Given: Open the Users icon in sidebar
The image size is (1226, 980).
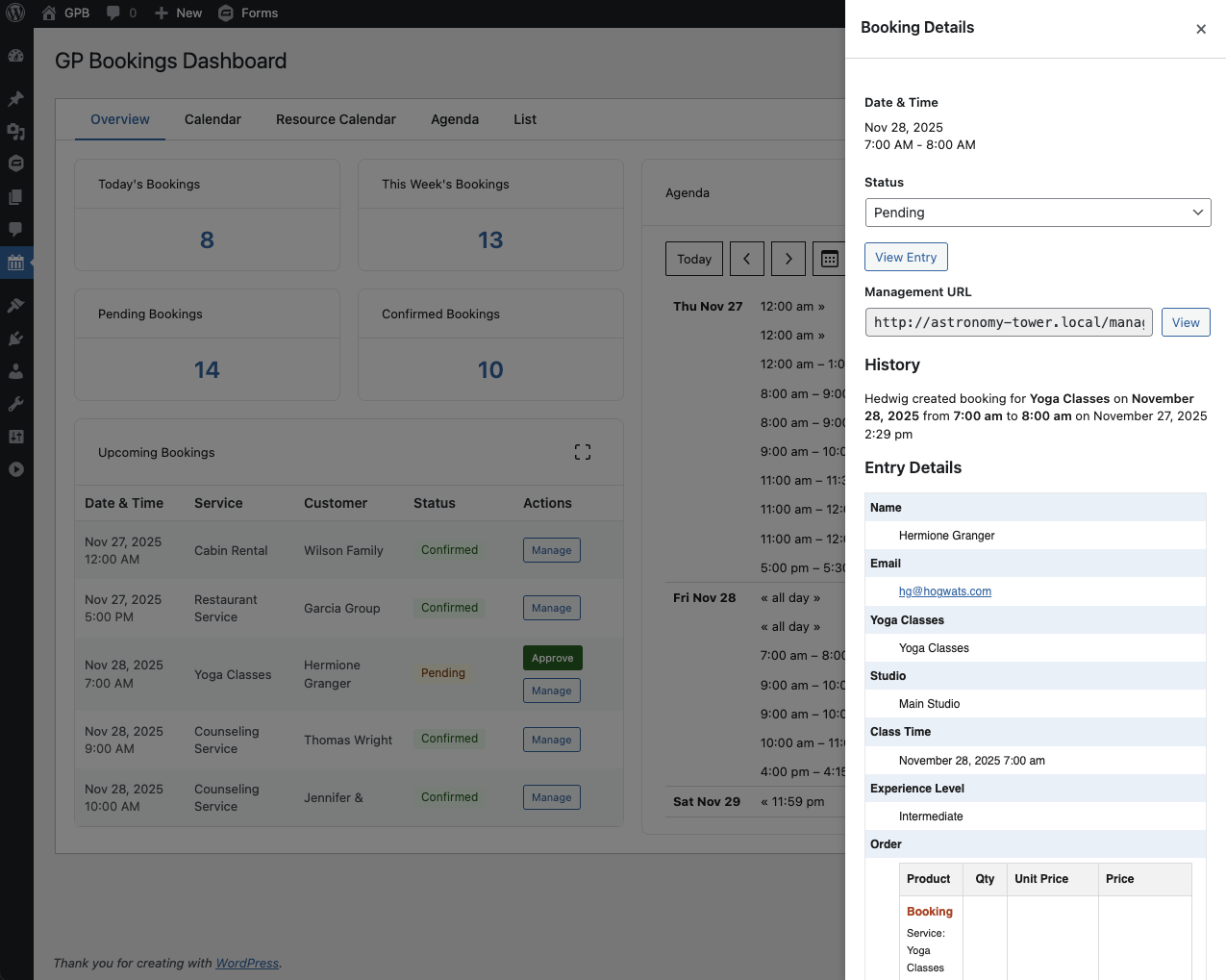Looking at the screenshot, I should 15,371.
